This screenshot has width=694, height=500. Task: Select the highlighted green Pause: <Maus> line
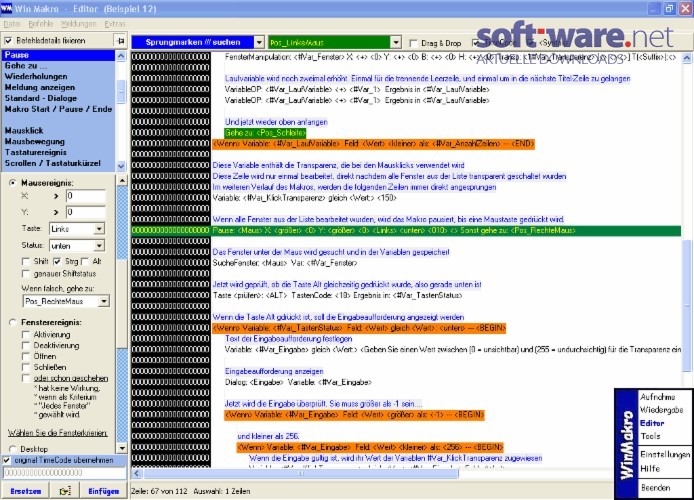(406, 231)
